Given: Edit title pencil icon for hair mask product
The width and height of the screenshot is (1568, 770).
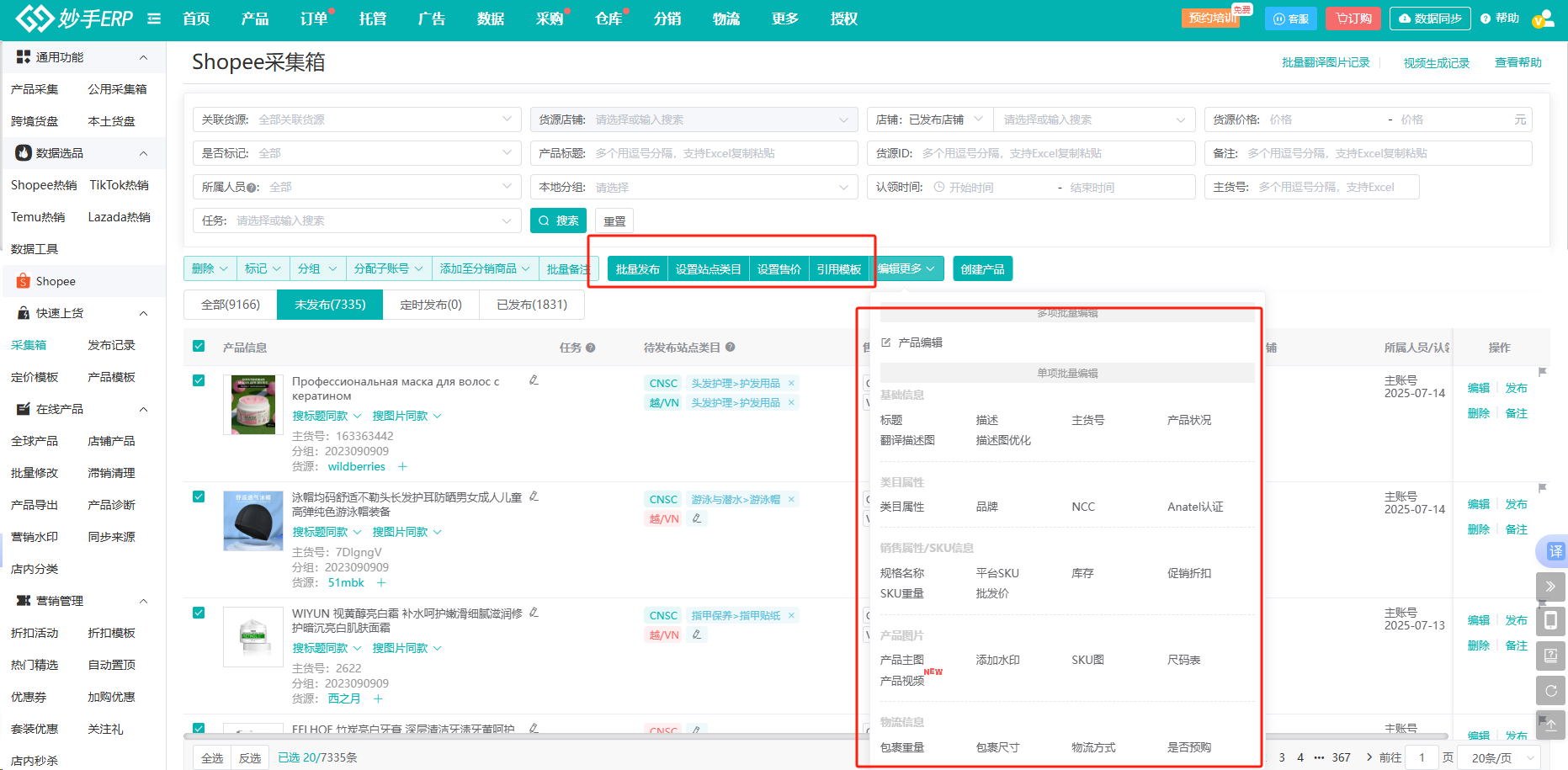Looking at the screenshot, I should 534,380.
